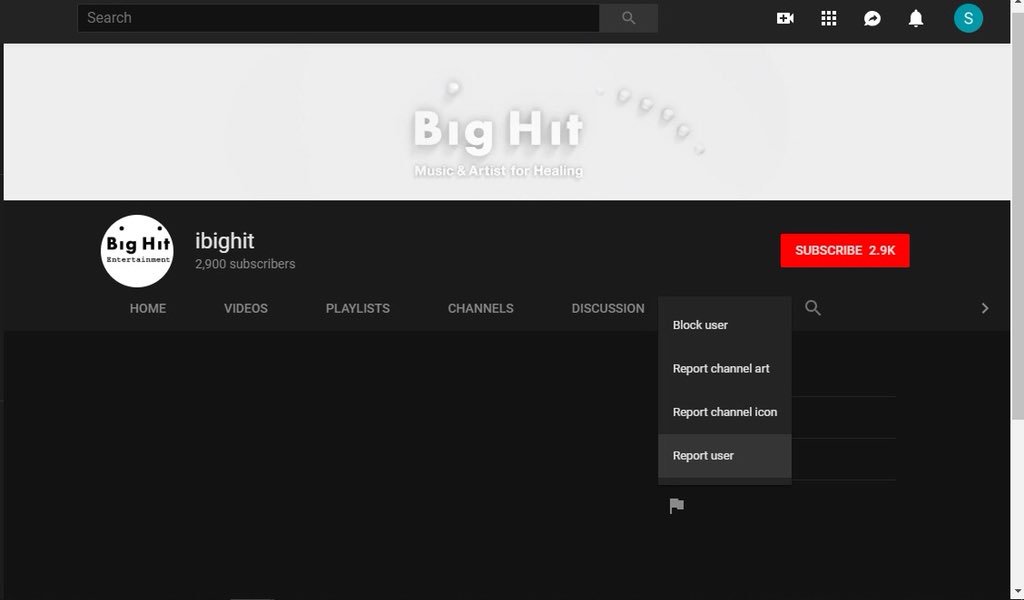
Task: Open the notifications bell
Action: click(x=916, y=18)
